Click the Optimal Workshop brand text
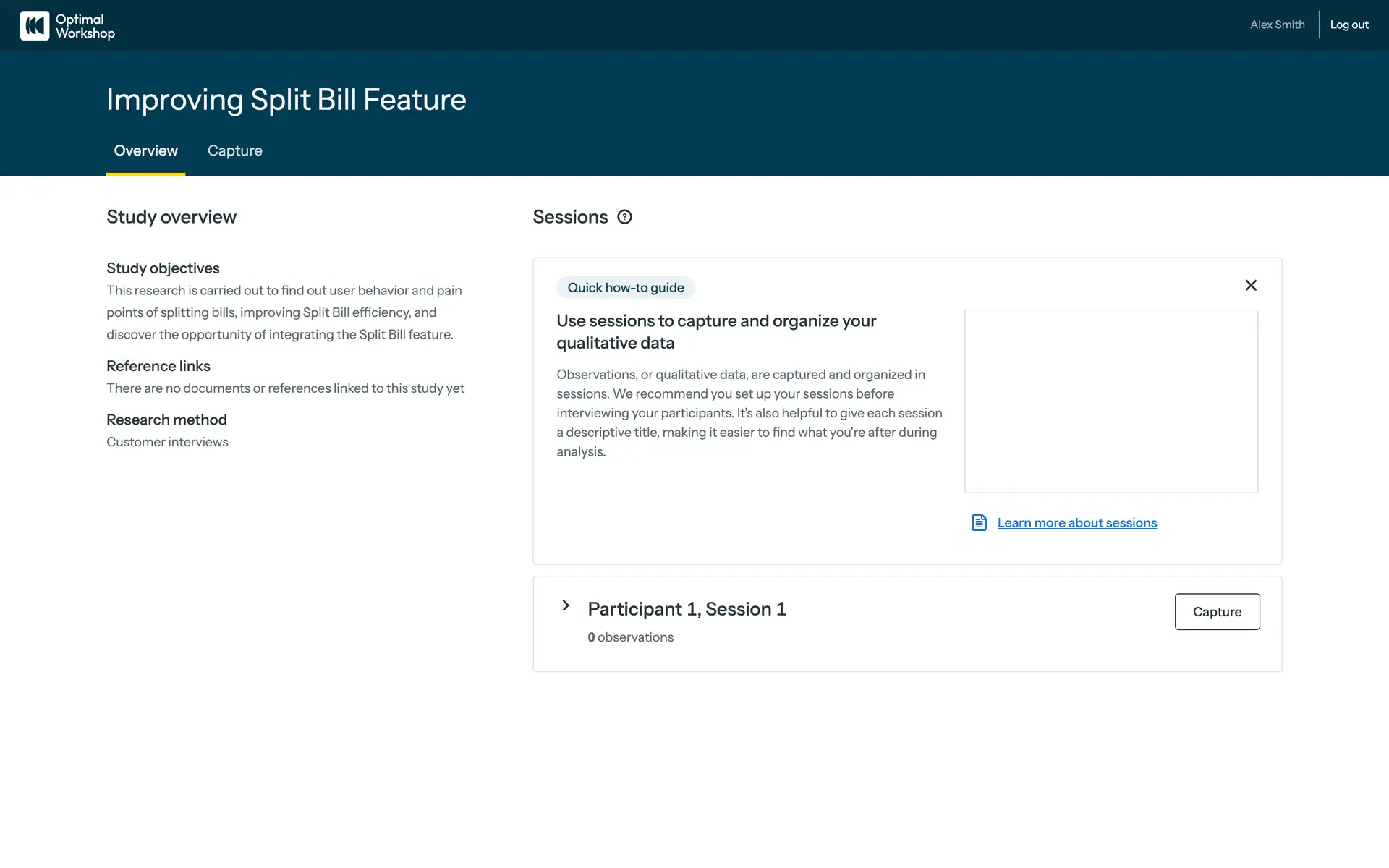Screen dimensions: 1389x868 [85, 26]
